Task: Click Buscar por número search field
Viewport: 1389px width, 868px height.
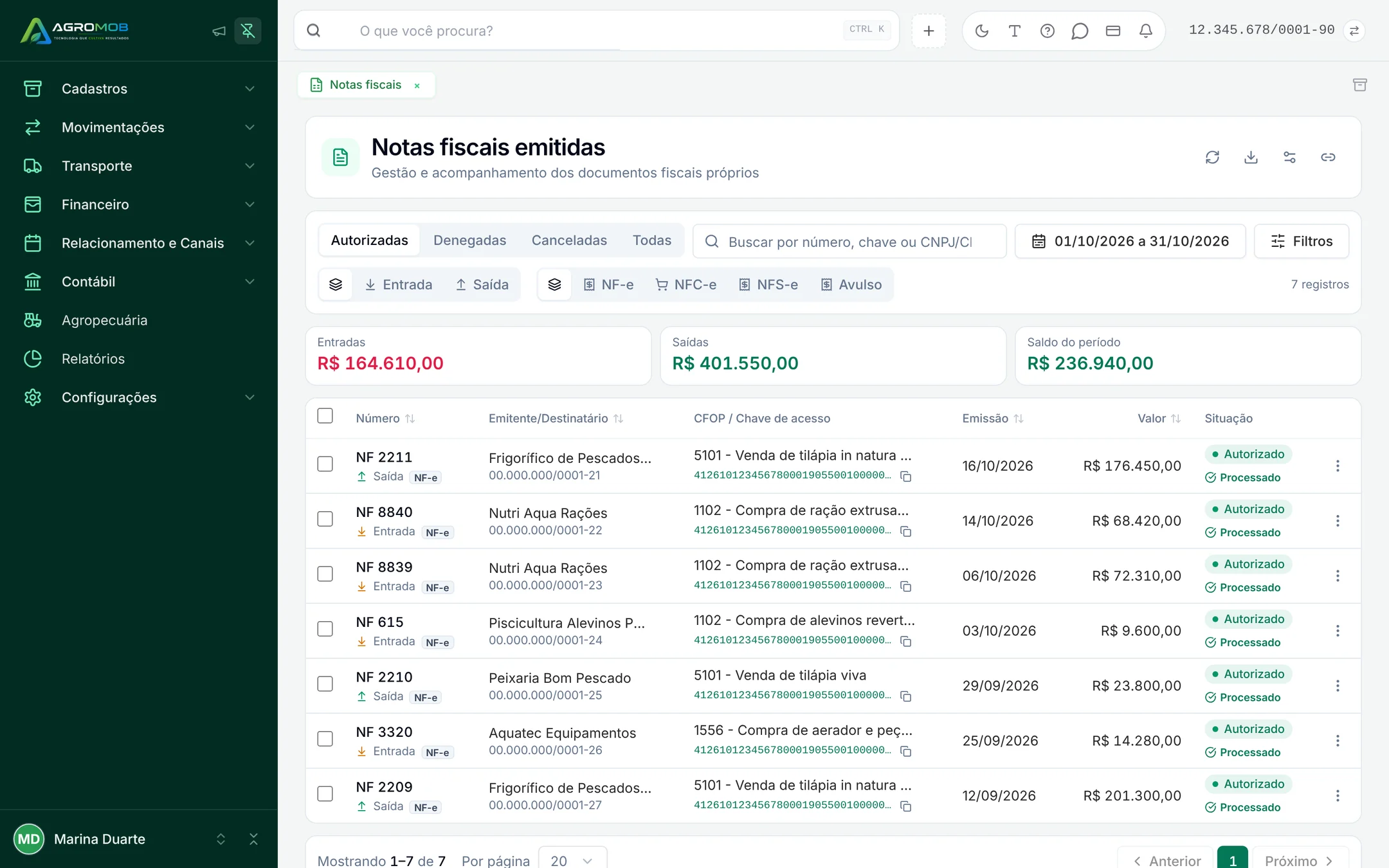Action: 849,241
